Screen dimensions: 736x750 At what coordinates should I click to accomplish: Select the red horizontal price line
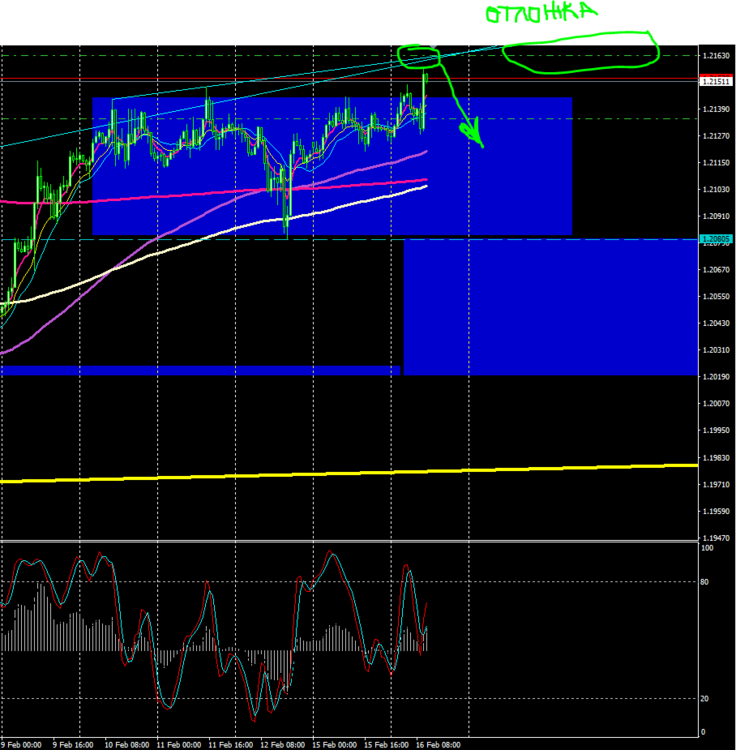pos(349,78)
